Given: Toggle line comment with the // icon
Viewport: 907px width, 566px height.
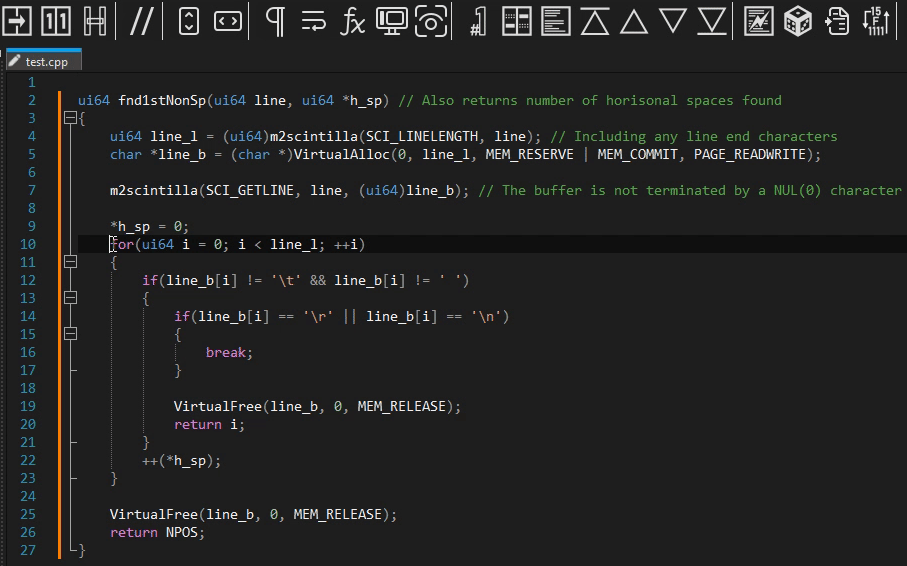Looking at the screenshot, I should coord(141,21).
